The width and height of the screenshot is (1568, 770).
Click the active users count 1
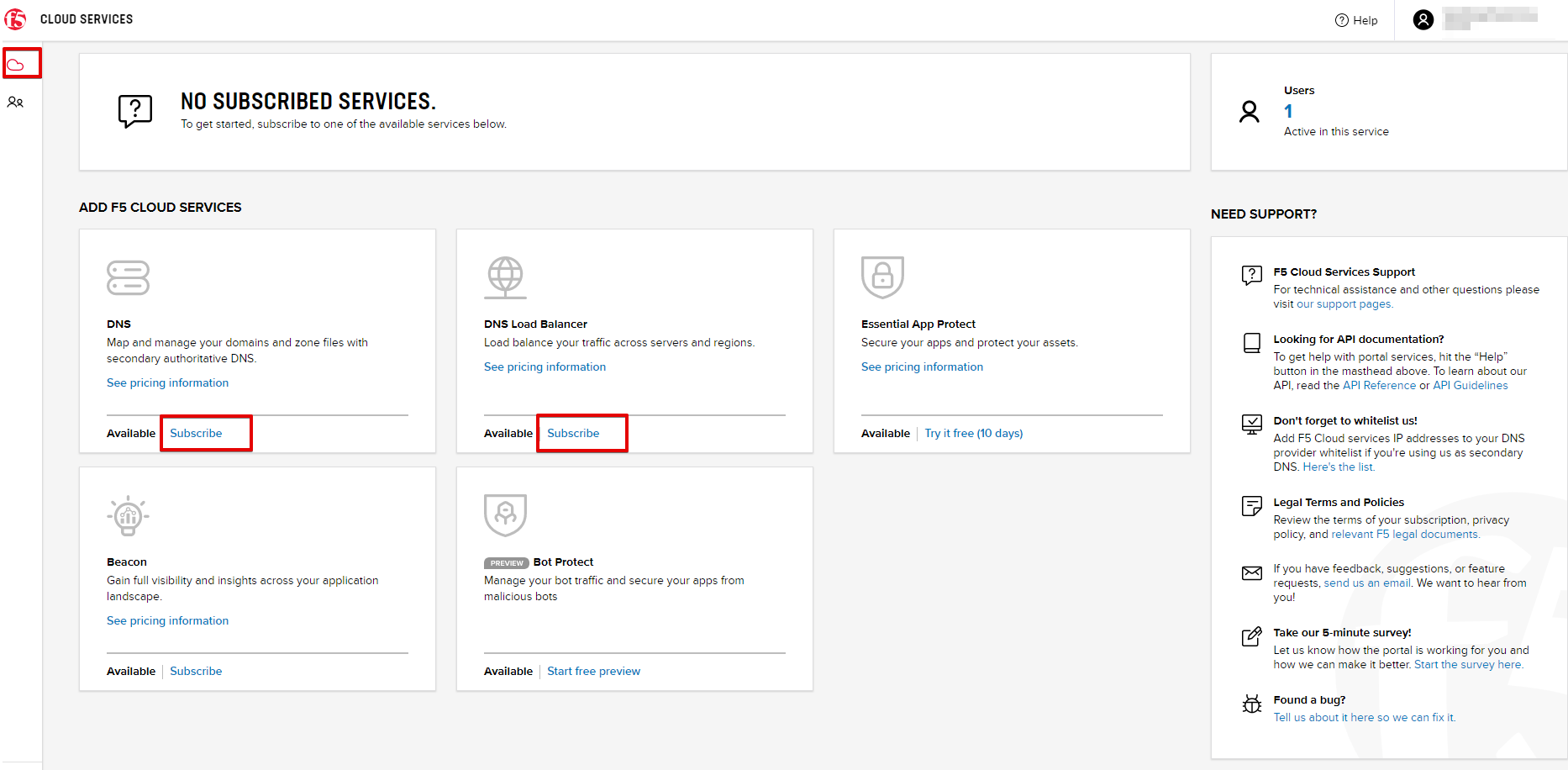pos(1288,111)
